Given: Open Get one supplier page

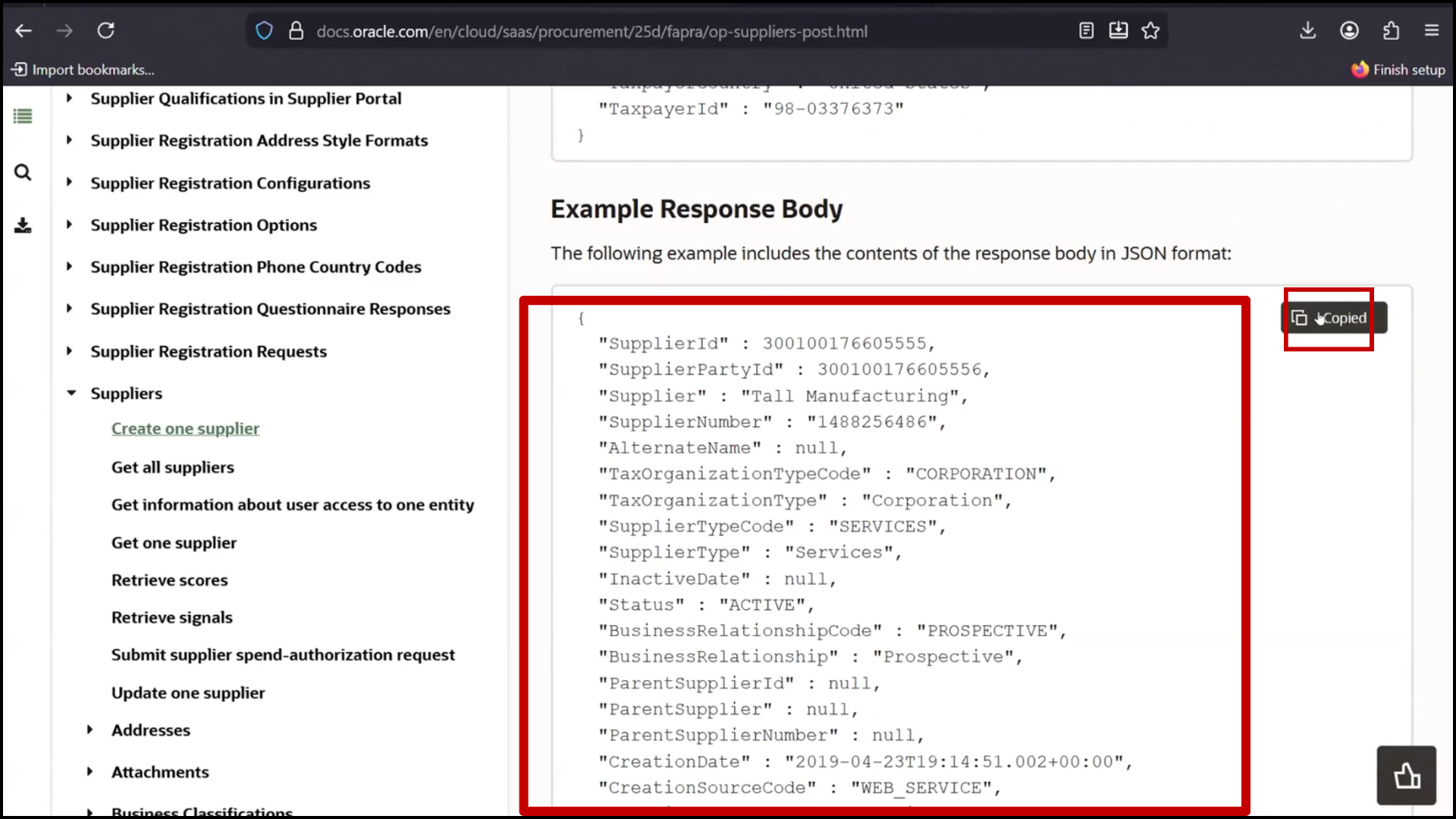Looking at the screenshot, I should [174, 543].
